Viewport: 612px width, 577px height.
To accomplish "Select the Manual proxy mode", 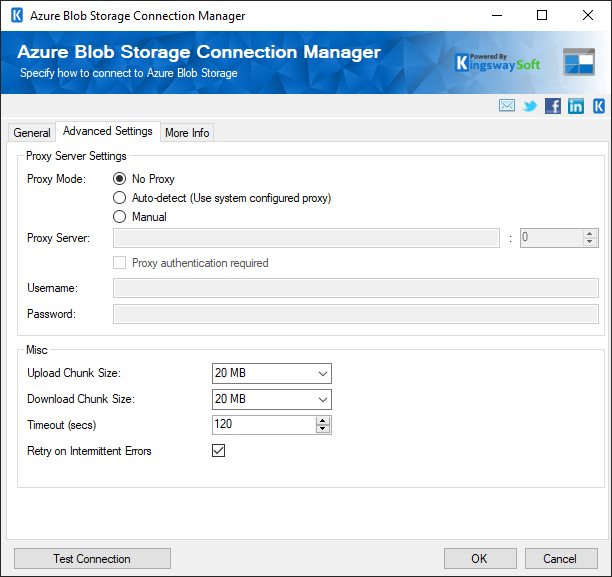I will pos(119,217).
